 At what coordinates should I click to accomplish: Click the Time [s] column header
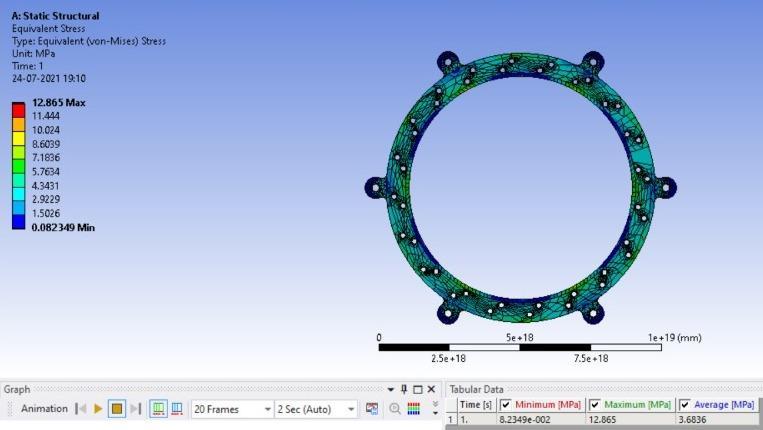point(476,405)
